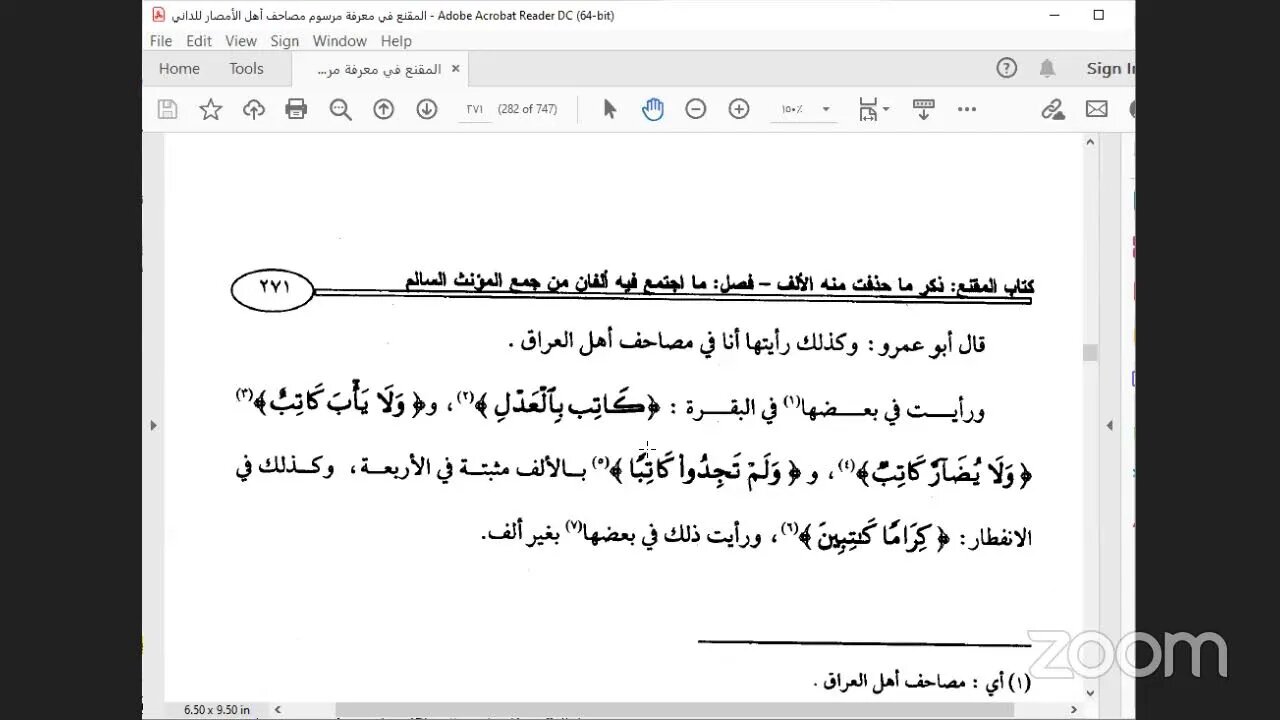Minimize the Acrobat Reader window

(x=1053, y=15)
